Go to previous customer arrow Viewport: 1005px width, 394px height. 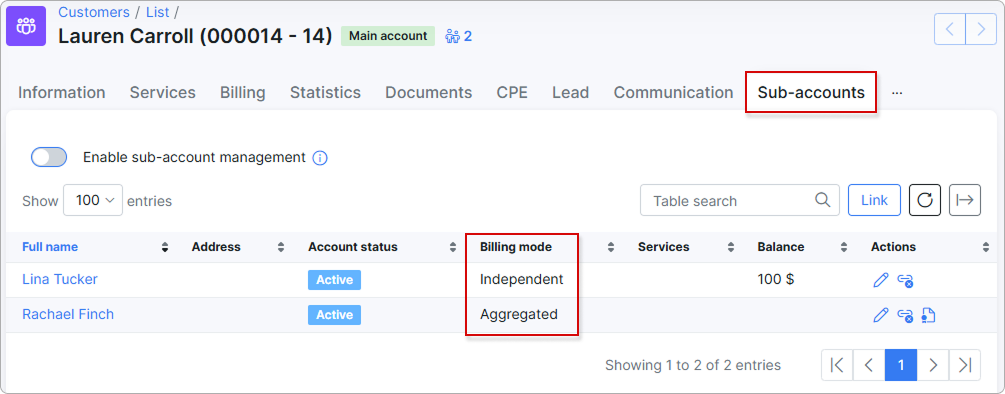[950, 29]
